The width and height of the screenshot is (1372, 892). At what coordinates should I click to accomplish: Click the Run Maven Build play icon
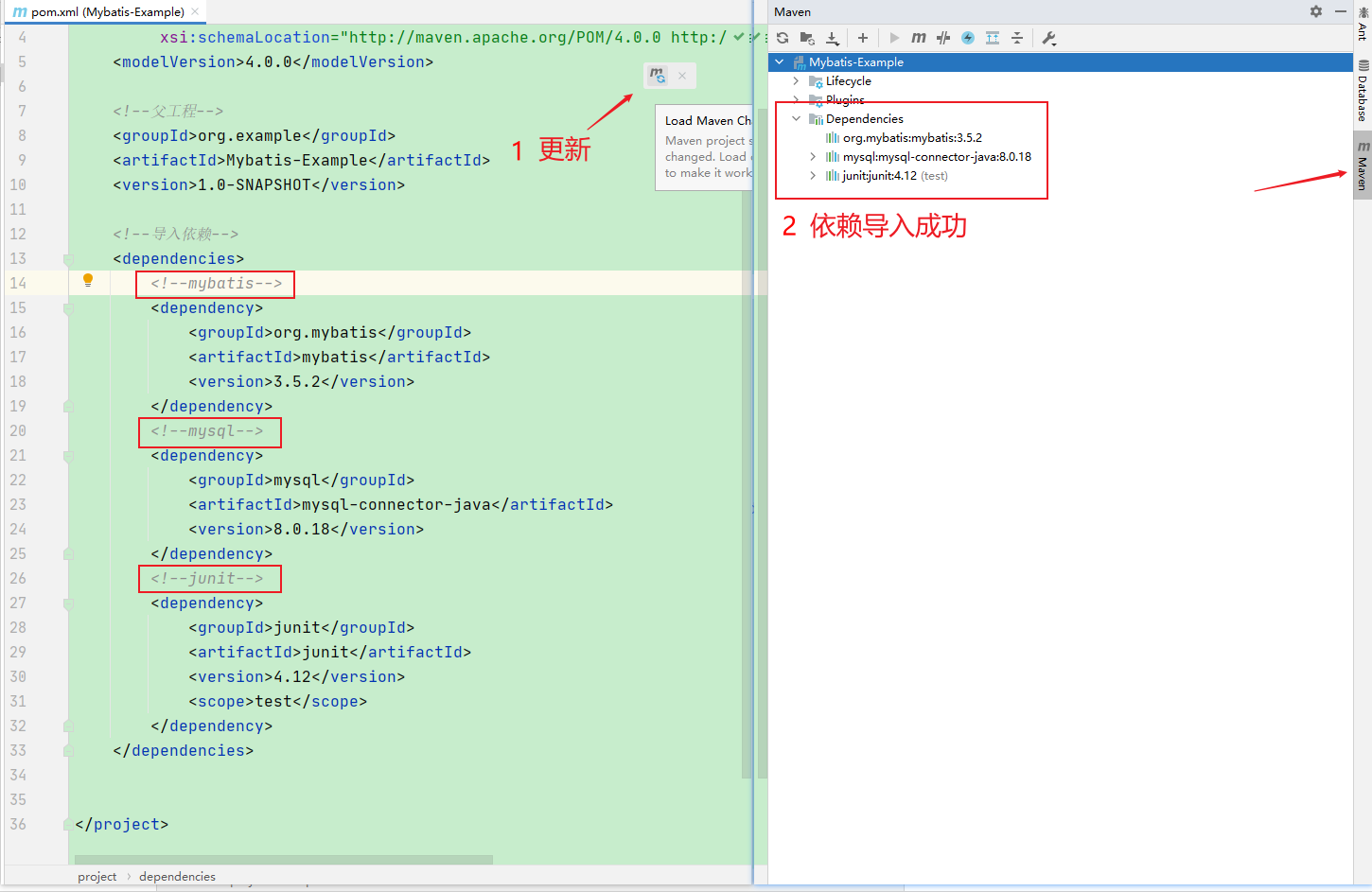[894, 38]
